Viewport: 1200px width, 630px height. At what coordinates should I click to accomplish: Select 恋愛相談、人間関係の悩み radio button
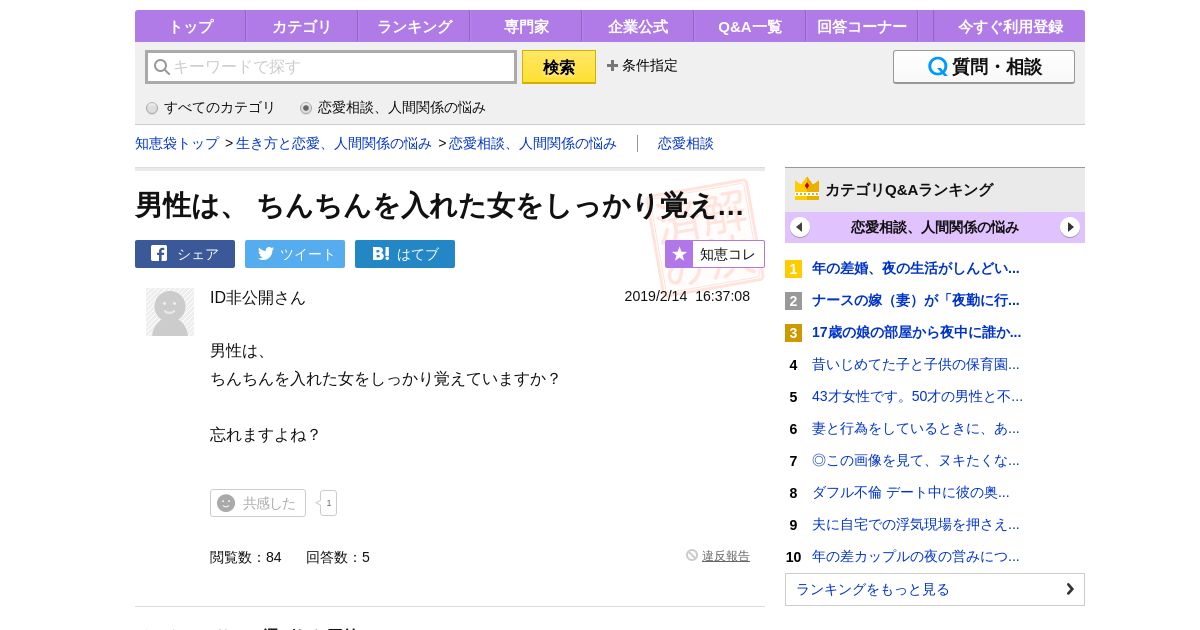click(306, 108)
